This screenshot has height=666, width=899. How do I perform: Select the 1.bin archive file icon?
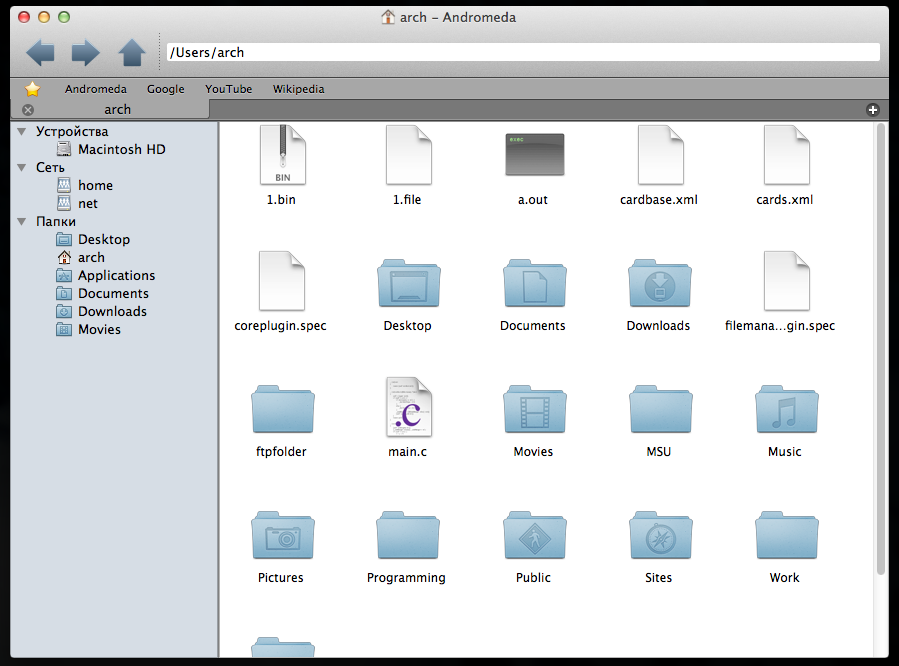coord(282,155)
